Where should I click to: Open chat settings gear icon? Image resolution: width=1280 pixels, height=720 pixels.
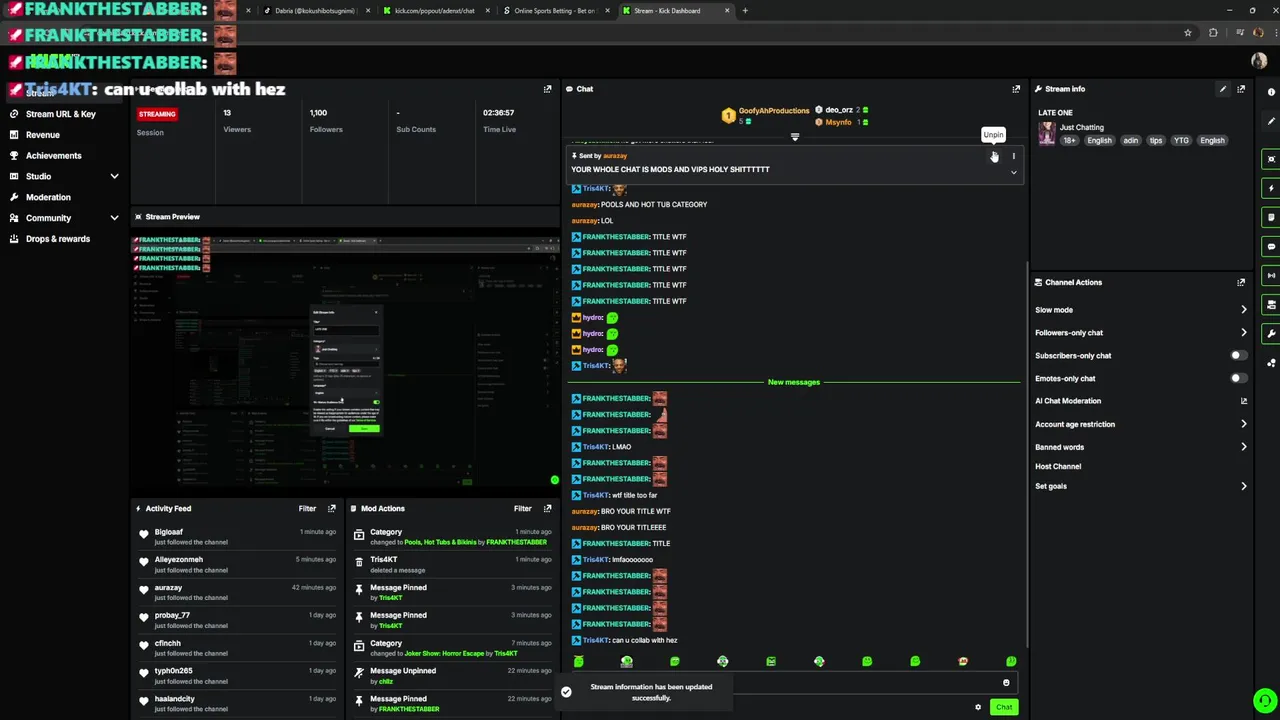(978, 707)
